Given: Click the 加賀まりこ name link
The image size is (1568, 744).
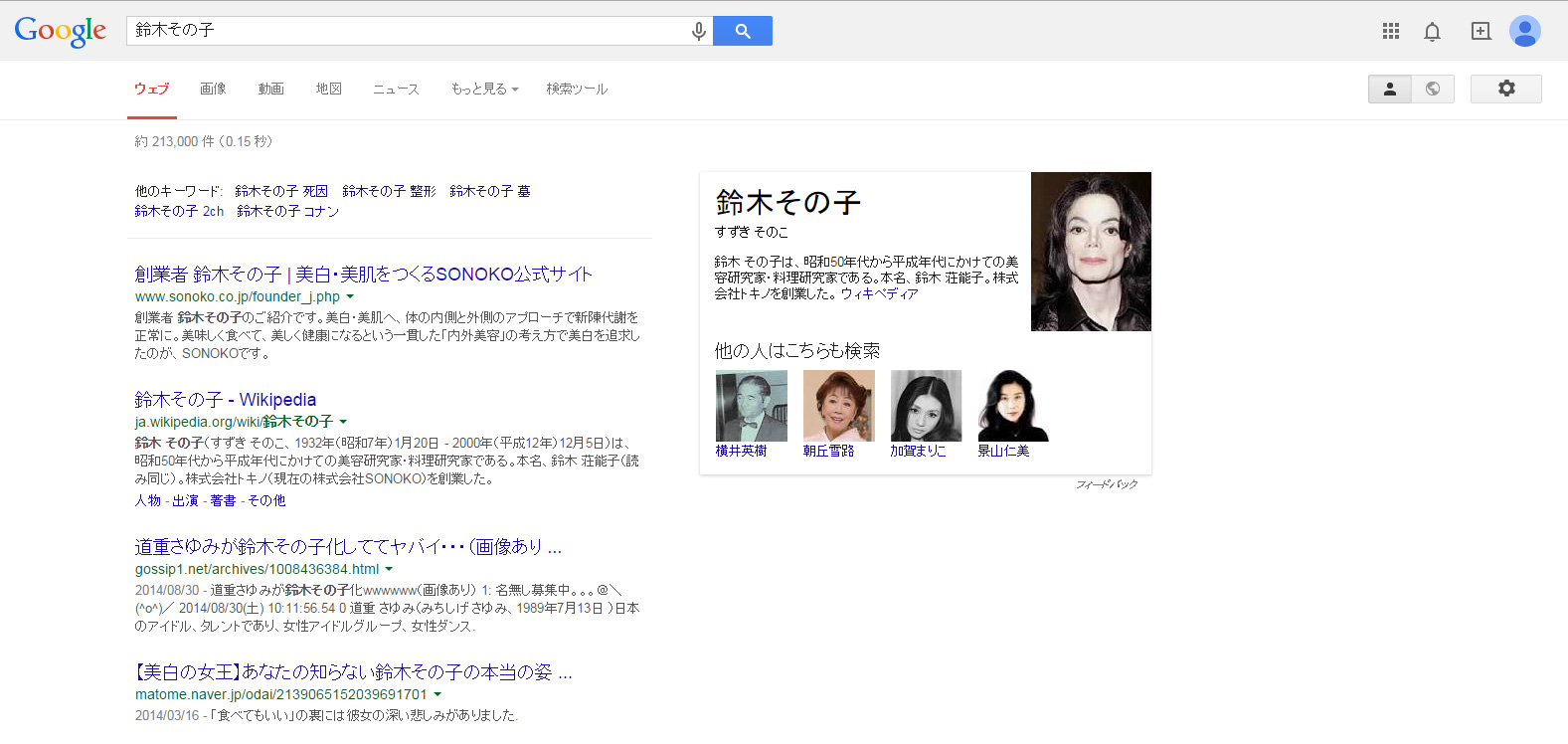Looking at the screenshot, I should [x=918, y=451].
